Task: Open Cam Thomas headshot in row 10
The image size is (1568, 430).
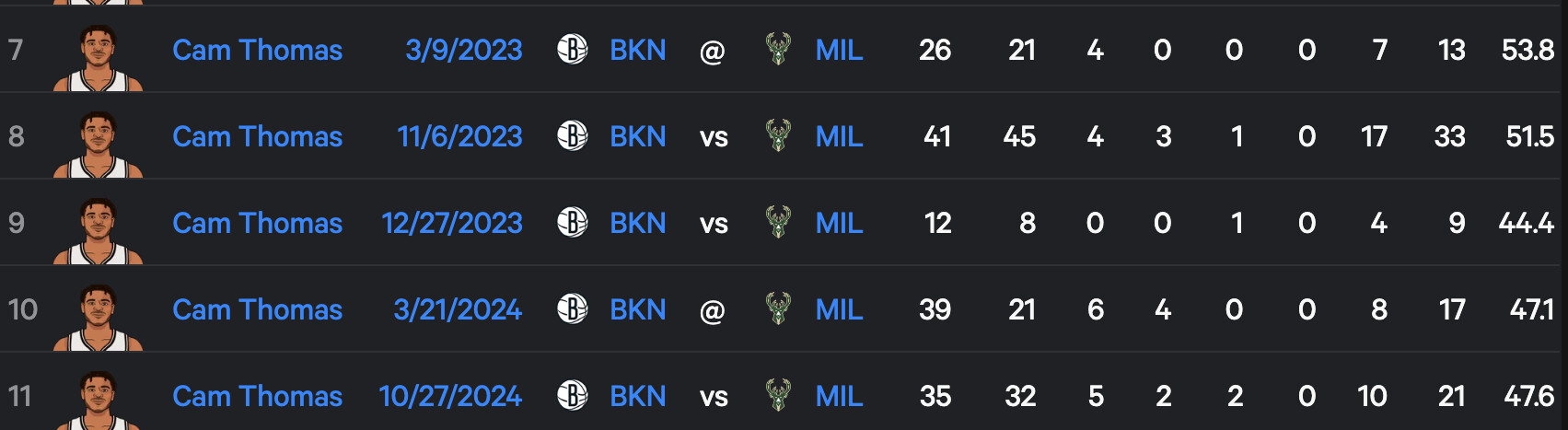Action: click(99, 319)
